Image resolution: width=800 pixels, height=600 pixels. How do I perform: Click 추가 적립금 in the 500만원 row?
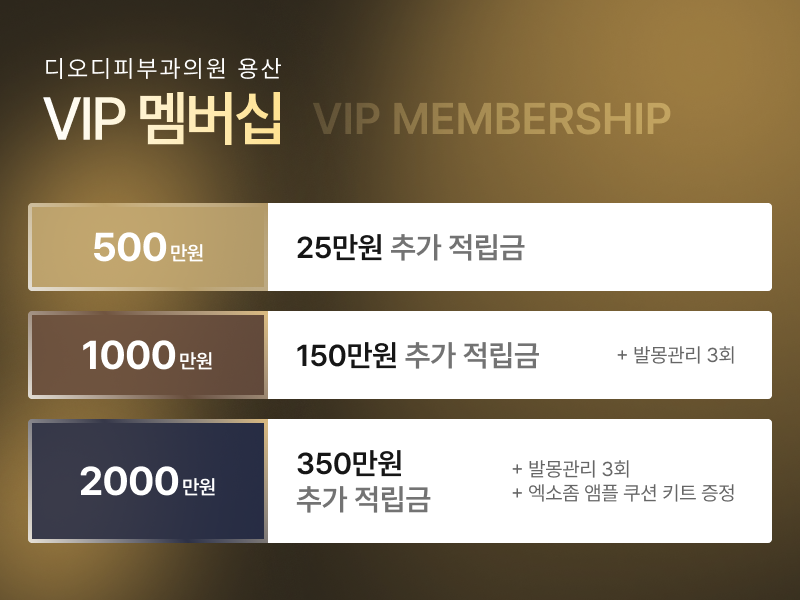click(457, 248)
